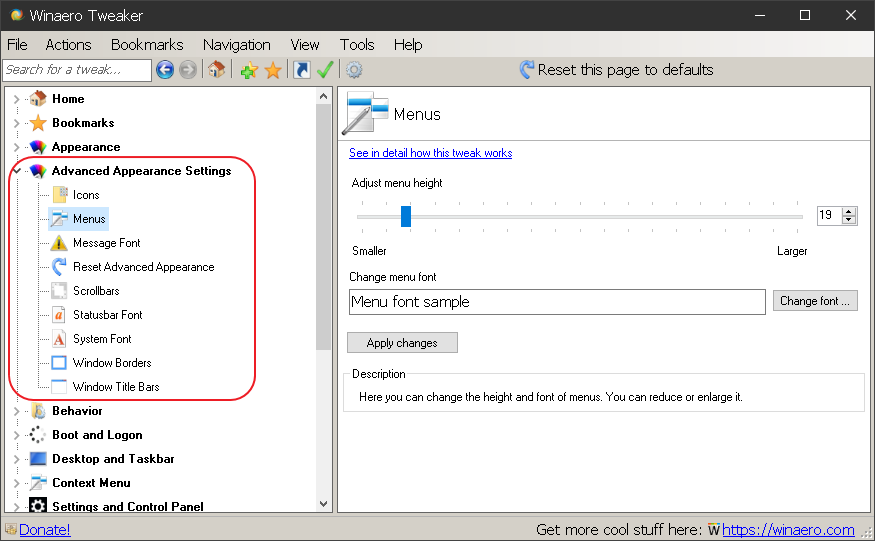This screenshot has height=541, width=875.
Task: Click the Icons item icon
Action: click(60, 195)
